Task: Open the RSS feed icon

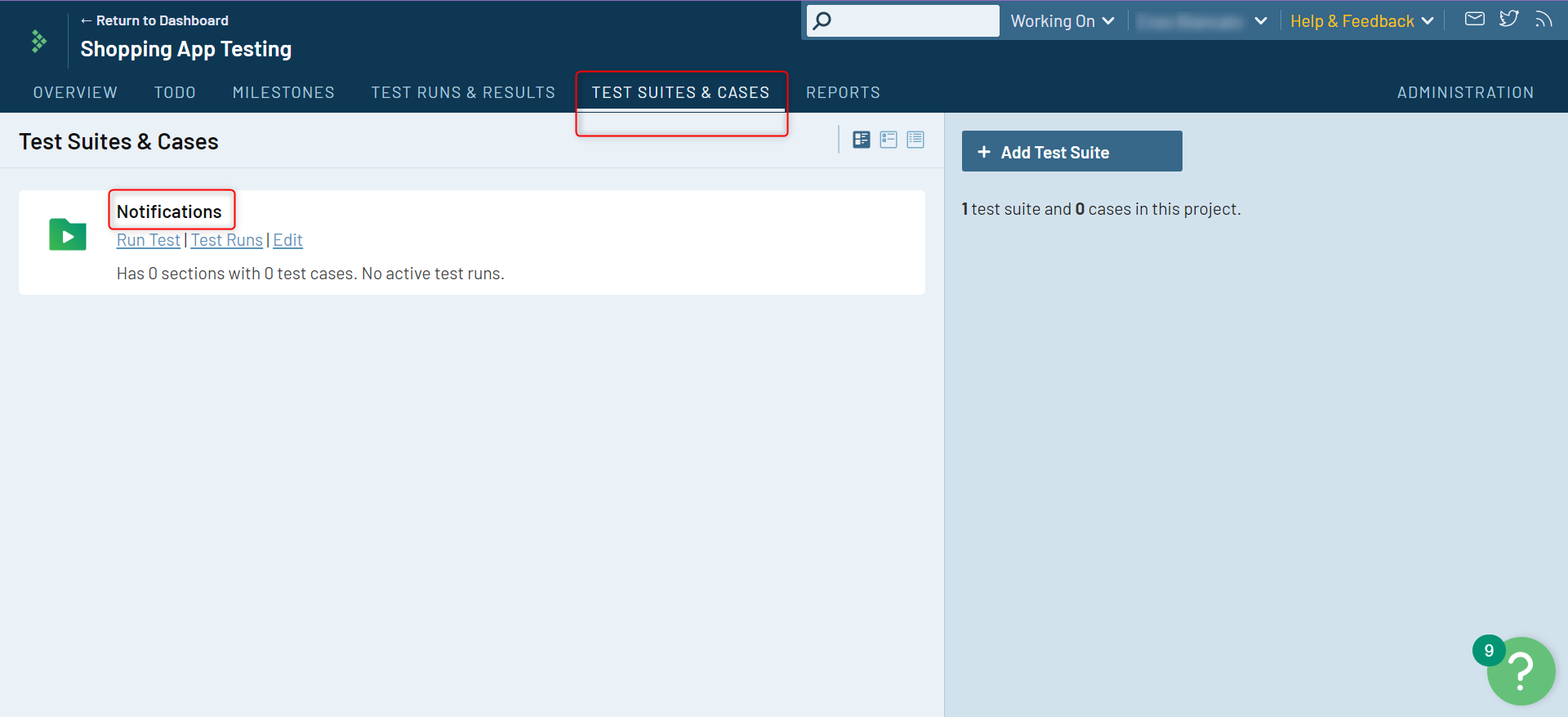Action: coord(1543,19)
